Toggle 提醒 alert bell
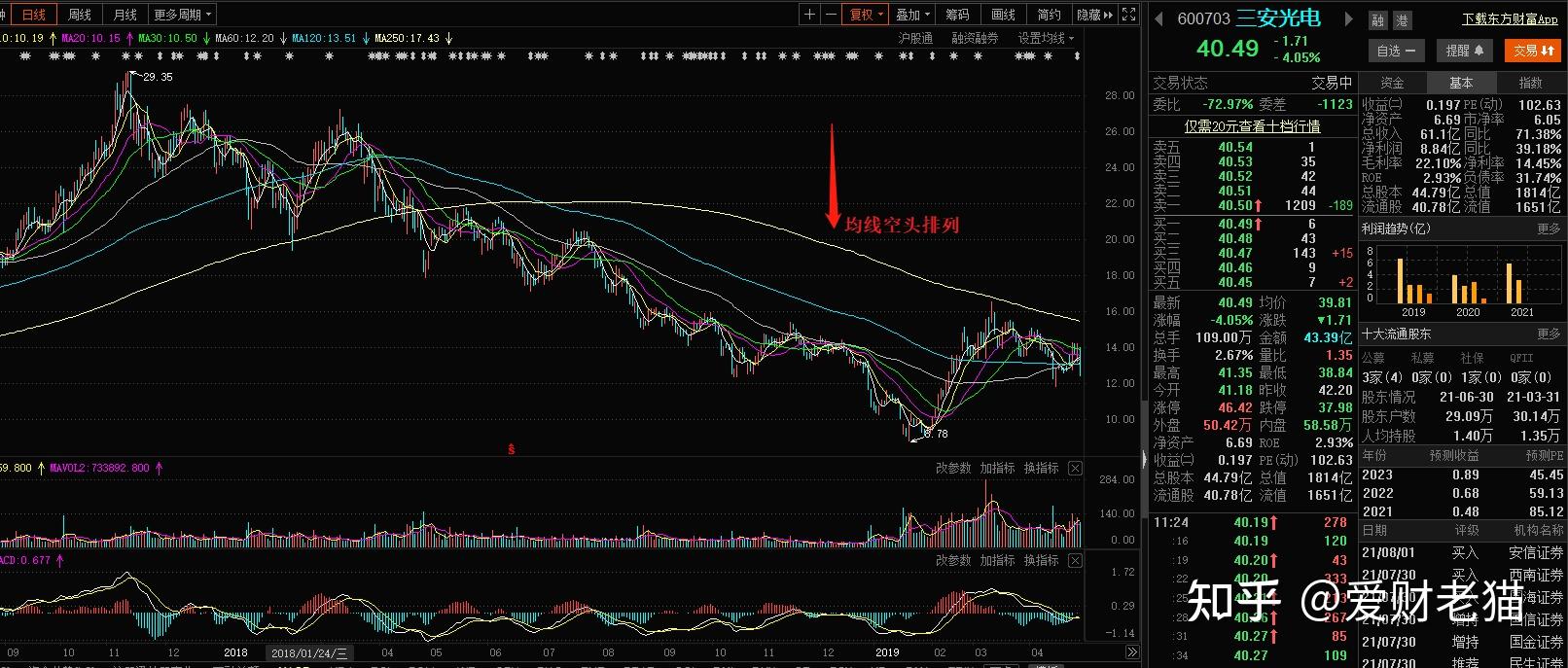 point(1464,51)
